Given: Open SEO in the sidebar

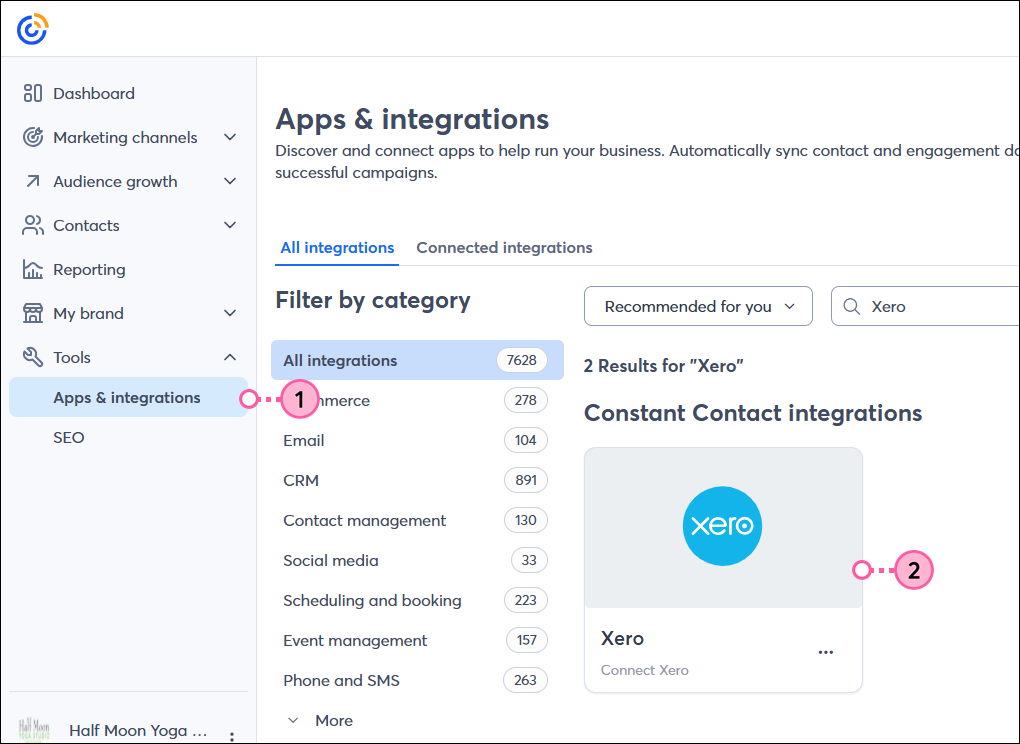Looking at the screenshot, I should [x=69, y=438].
